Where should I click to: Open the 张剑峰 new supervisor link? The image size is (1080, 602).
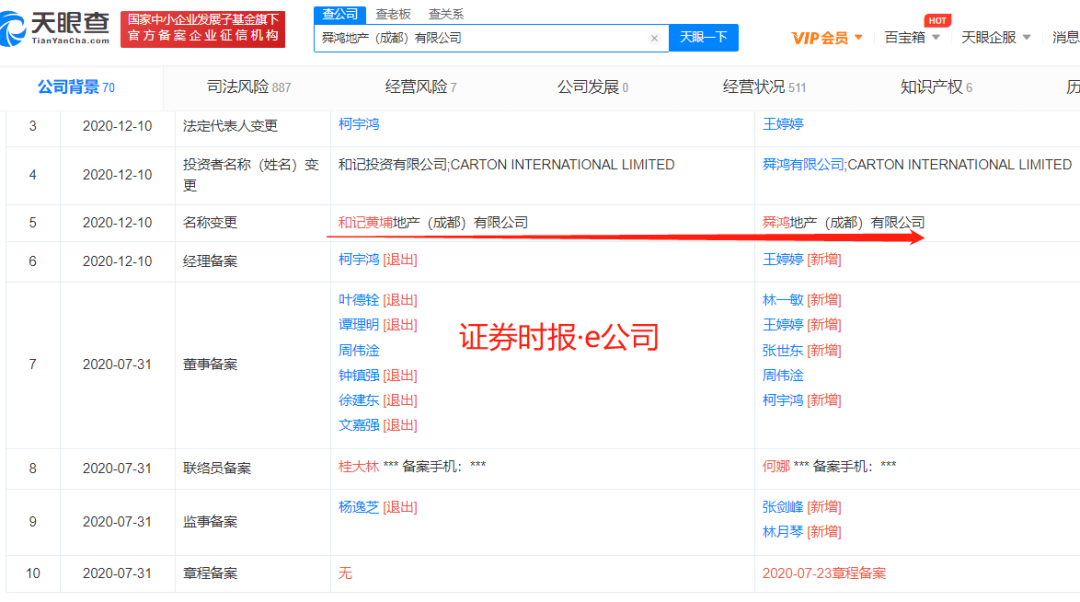pyautogui.click(x=783, y=508)
